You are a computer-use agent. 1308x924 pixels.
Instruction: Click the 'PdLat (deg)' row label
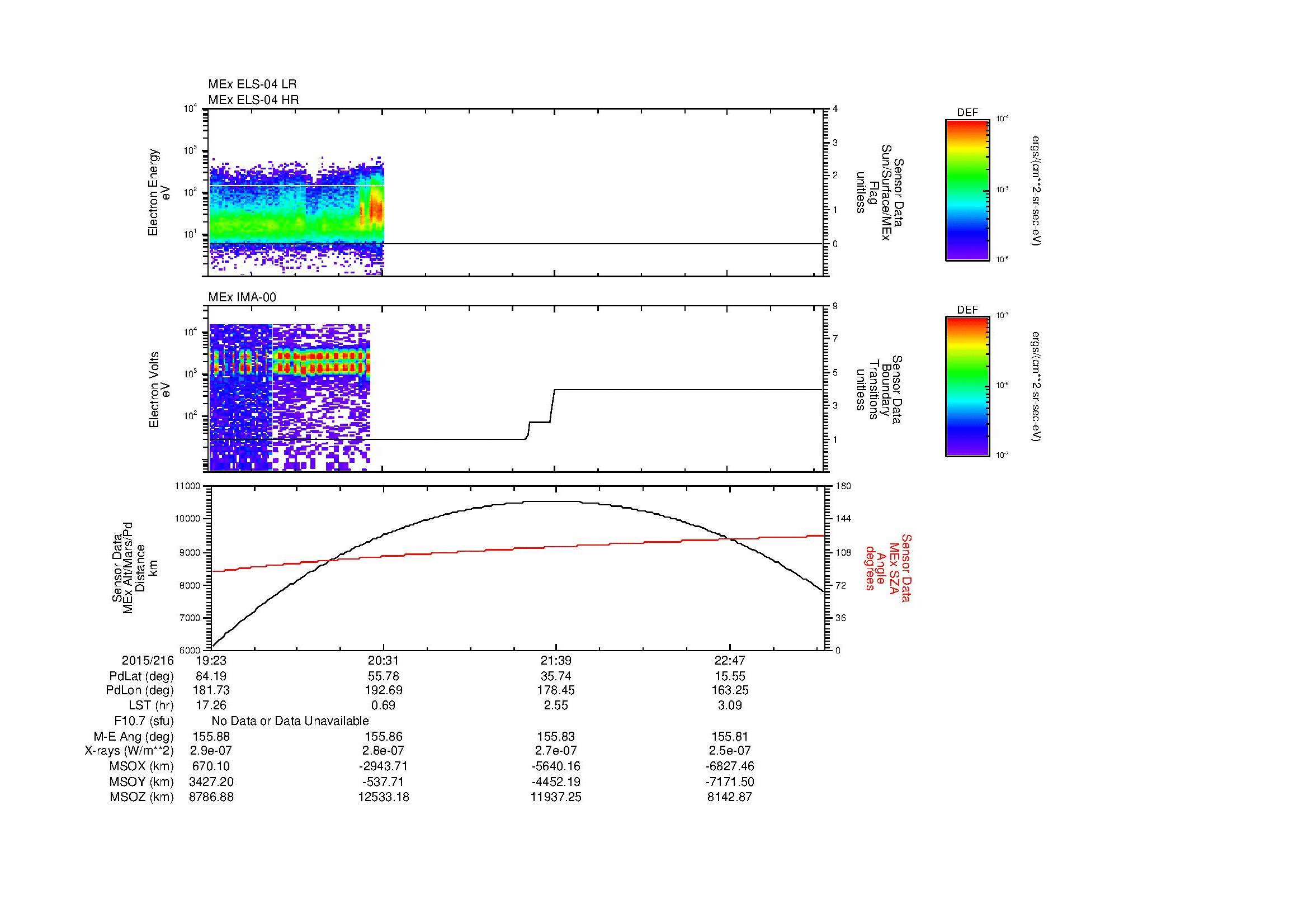[x=141, y=677]
